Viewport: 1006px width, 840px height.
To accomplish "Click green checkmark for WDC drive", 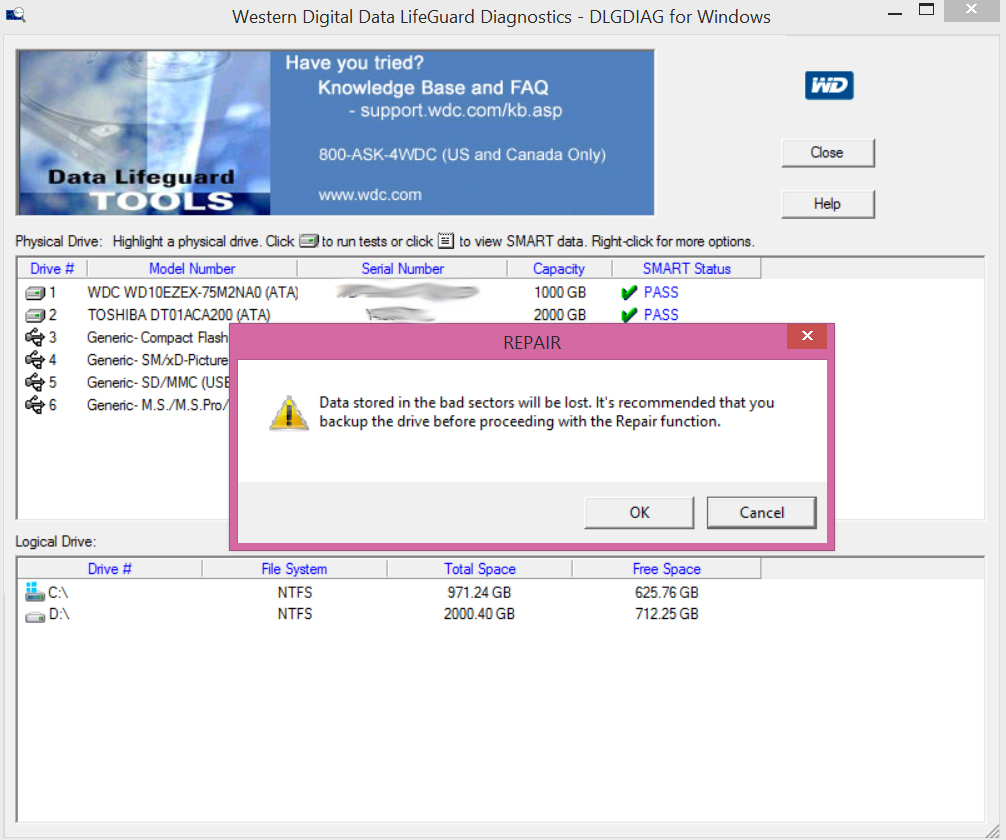I will pos(629,293).
